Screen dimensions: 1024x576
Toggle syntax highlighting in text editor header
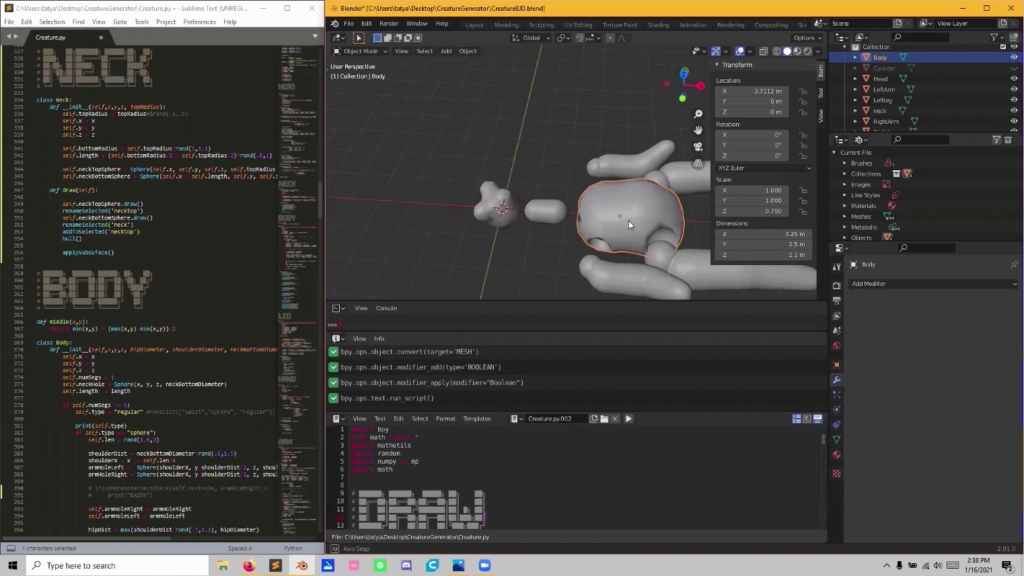pyautogui.click(x=818, y=419)
